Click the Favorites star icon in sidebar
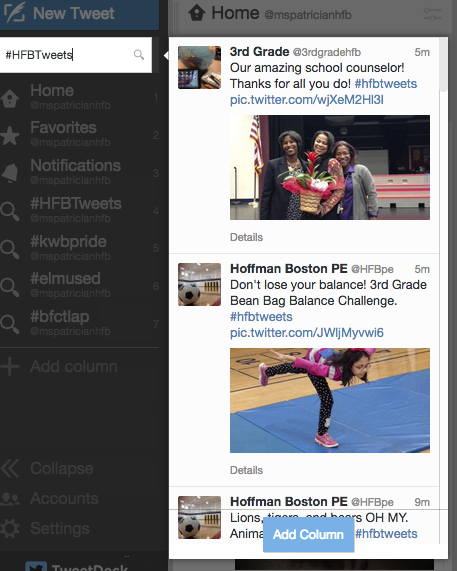 [10, 135]
